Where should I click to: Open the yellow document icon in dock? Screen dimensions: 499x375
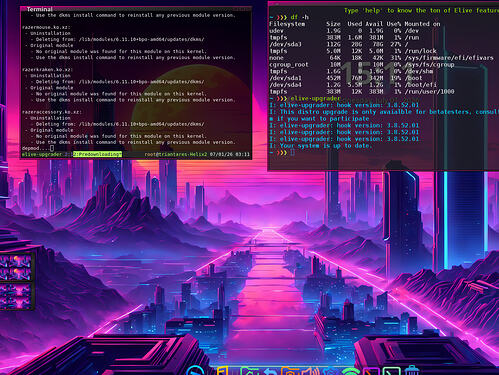[223, 371]
